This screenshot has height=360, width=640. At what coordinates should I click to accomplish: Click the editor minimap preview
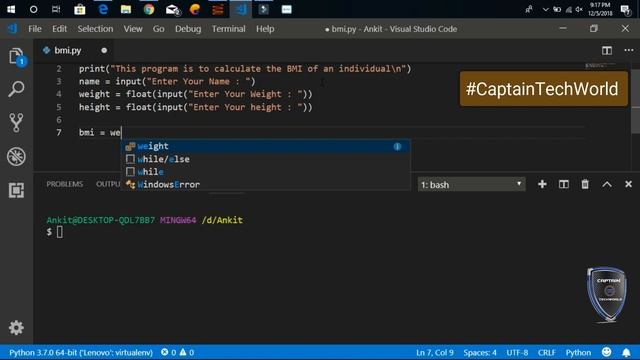pyautogui.click(x=600, y=66)
